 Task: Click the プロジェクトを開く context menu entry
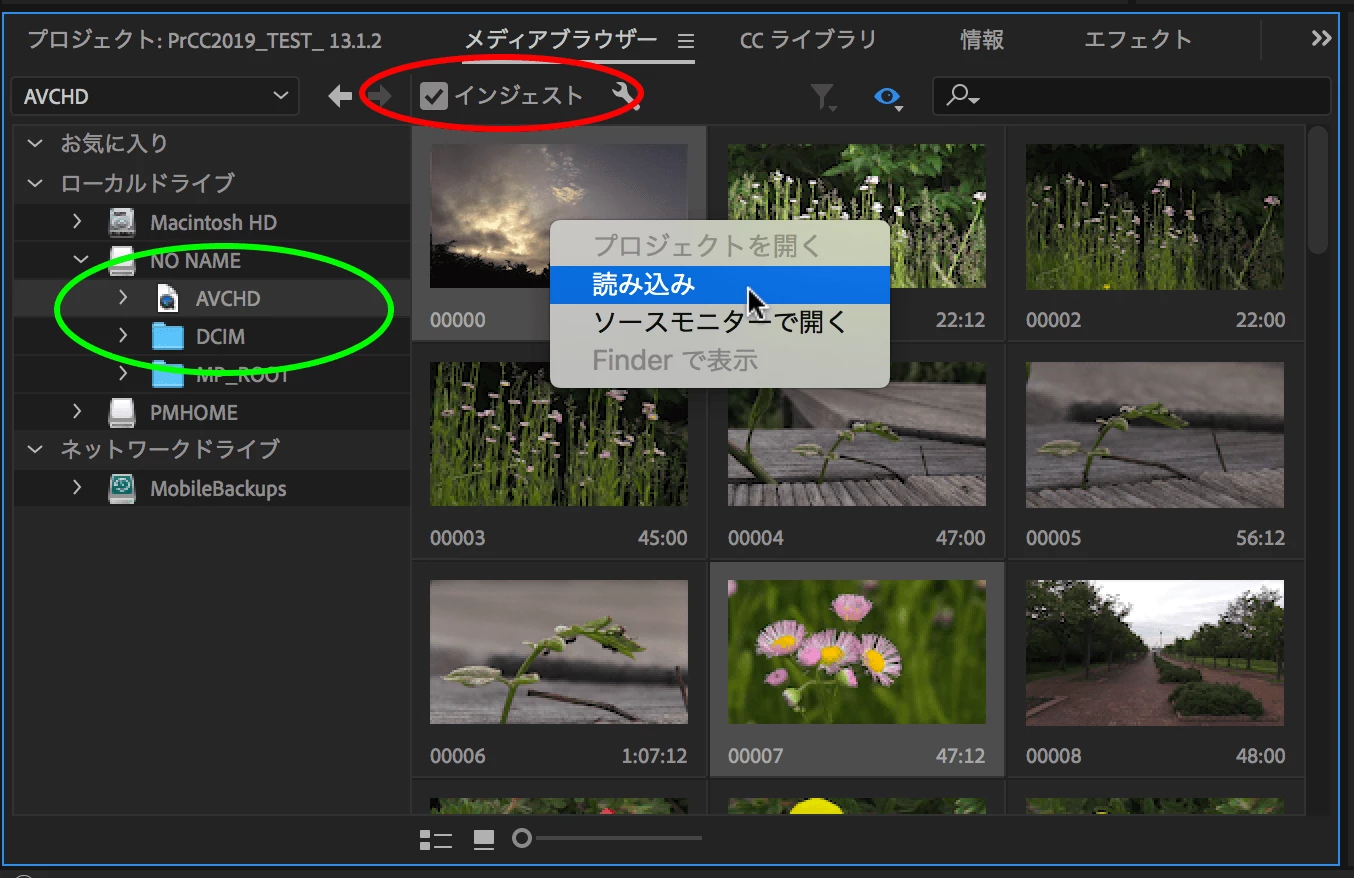(720, 246)
